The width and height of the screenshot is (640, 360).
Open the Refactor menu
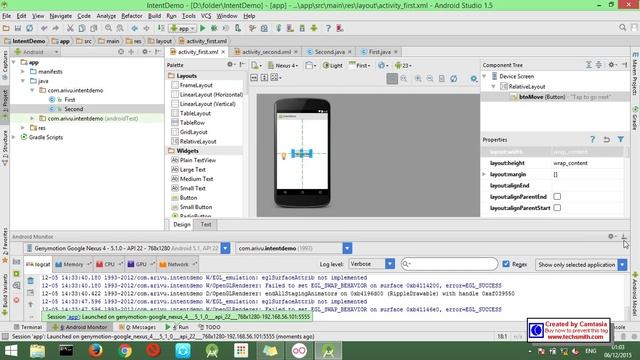coord(131,16)
